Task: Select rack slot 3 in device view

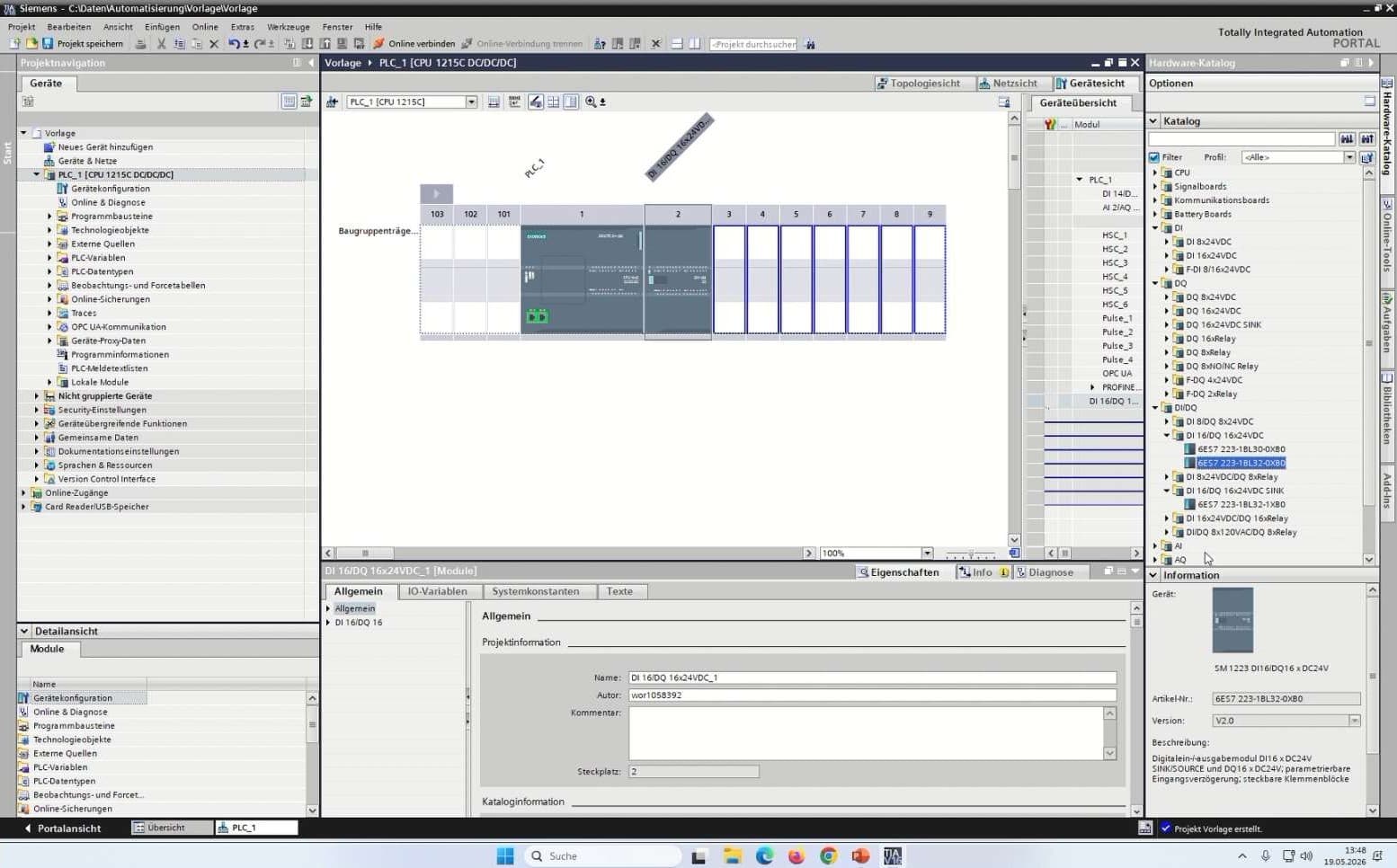Action: (729, 279)
